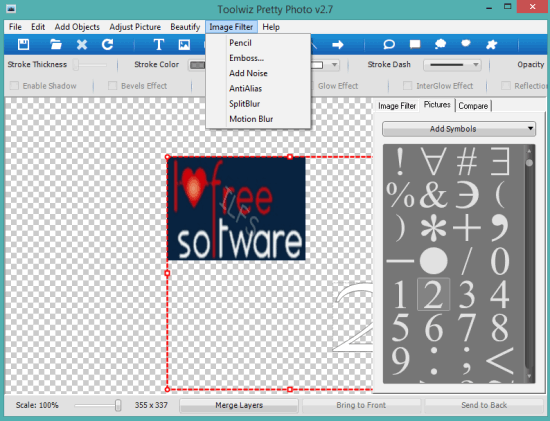Open the Help menu
Image resolution: width=550 pixels, height=421 pixels.
[x=271, y=27]
